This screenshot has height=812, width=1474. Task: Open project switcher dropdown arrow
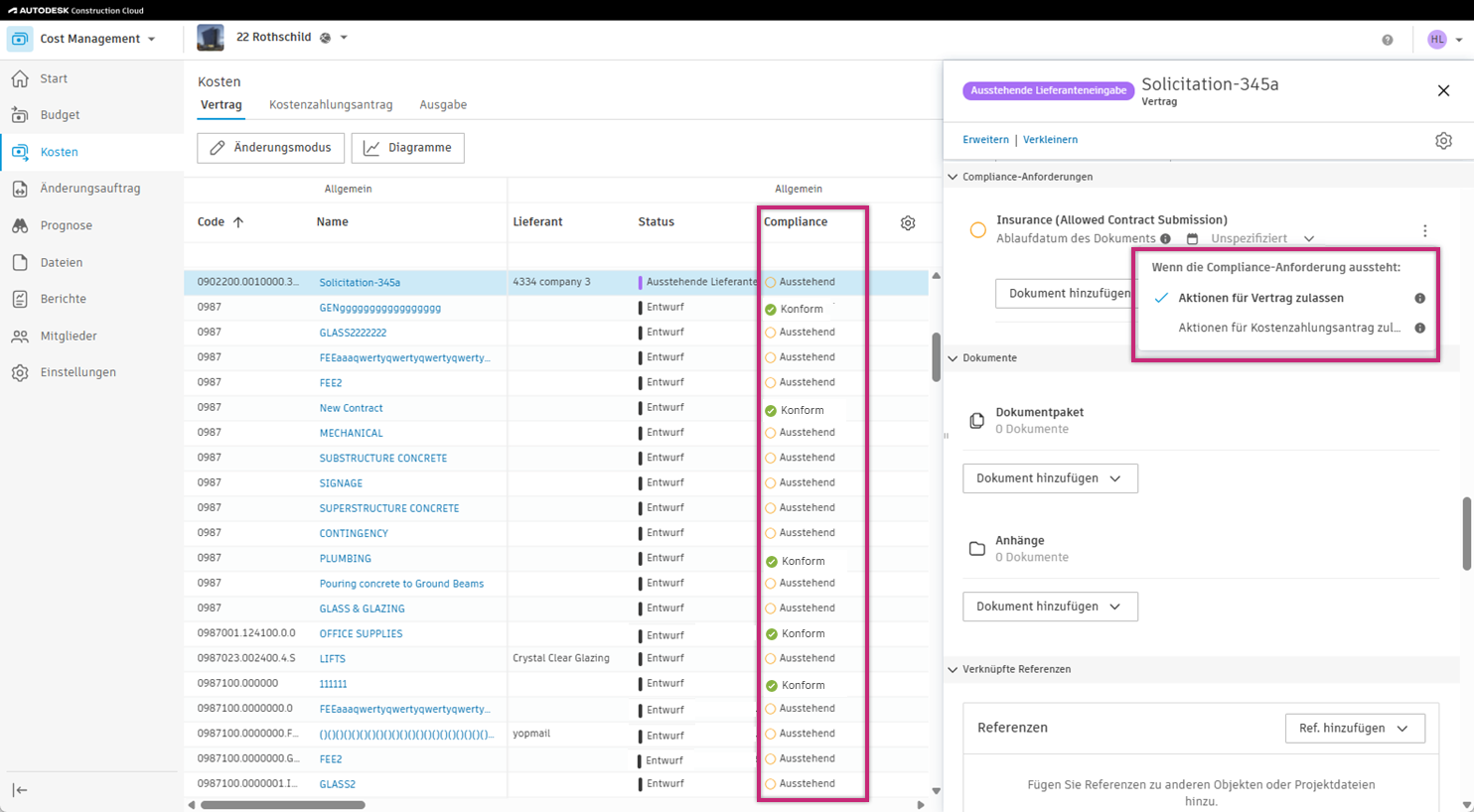[344, 38]
